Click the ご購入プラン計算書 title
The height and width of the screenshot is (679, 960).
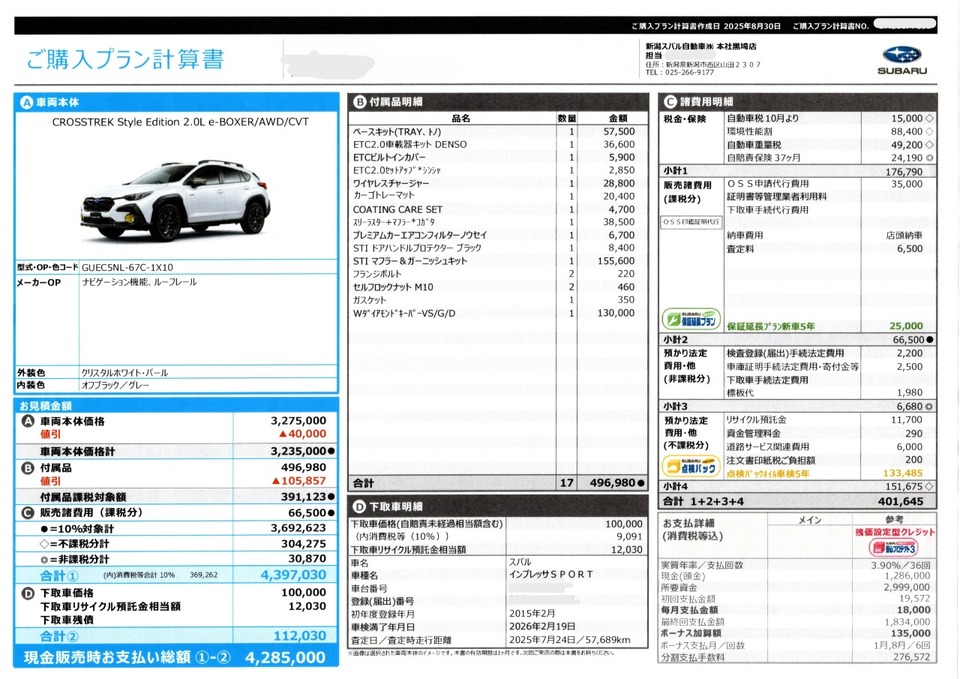click(126, 59)
